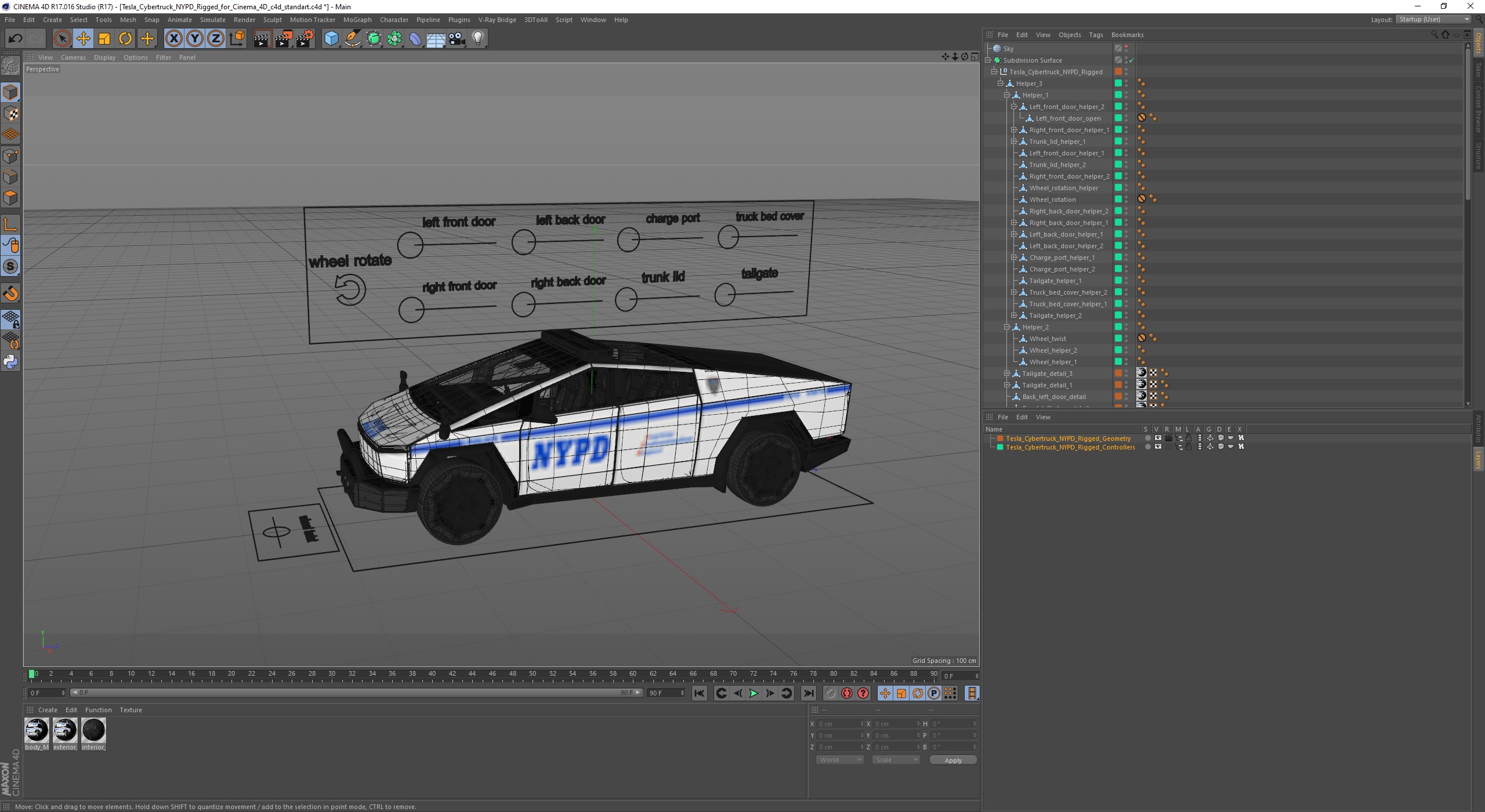Toggle parameter keyframe recording P button
The width and height of the screenshot is (1485, 812).
tap(934, 693)
